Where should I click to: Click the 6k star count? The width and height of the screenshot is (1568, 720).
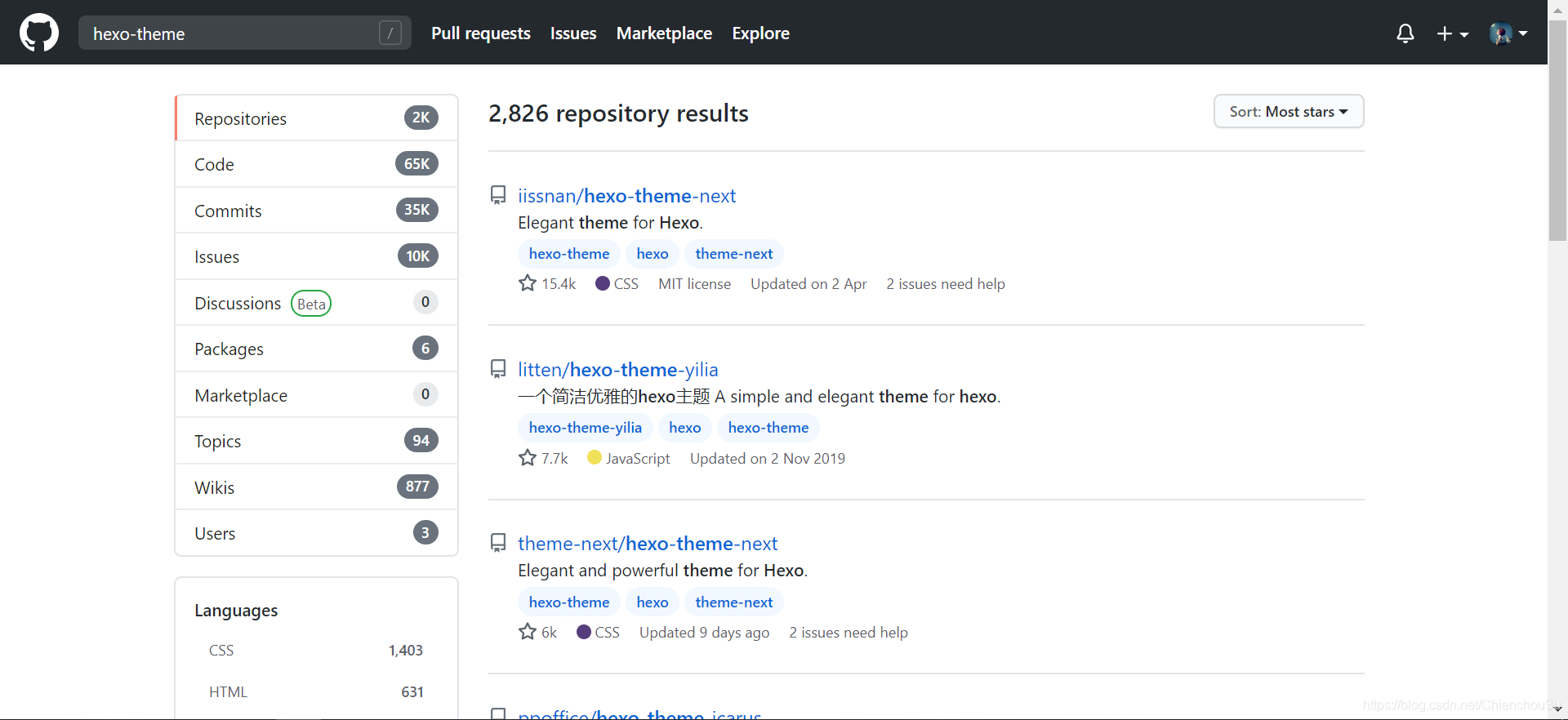(x=538, y=632)
